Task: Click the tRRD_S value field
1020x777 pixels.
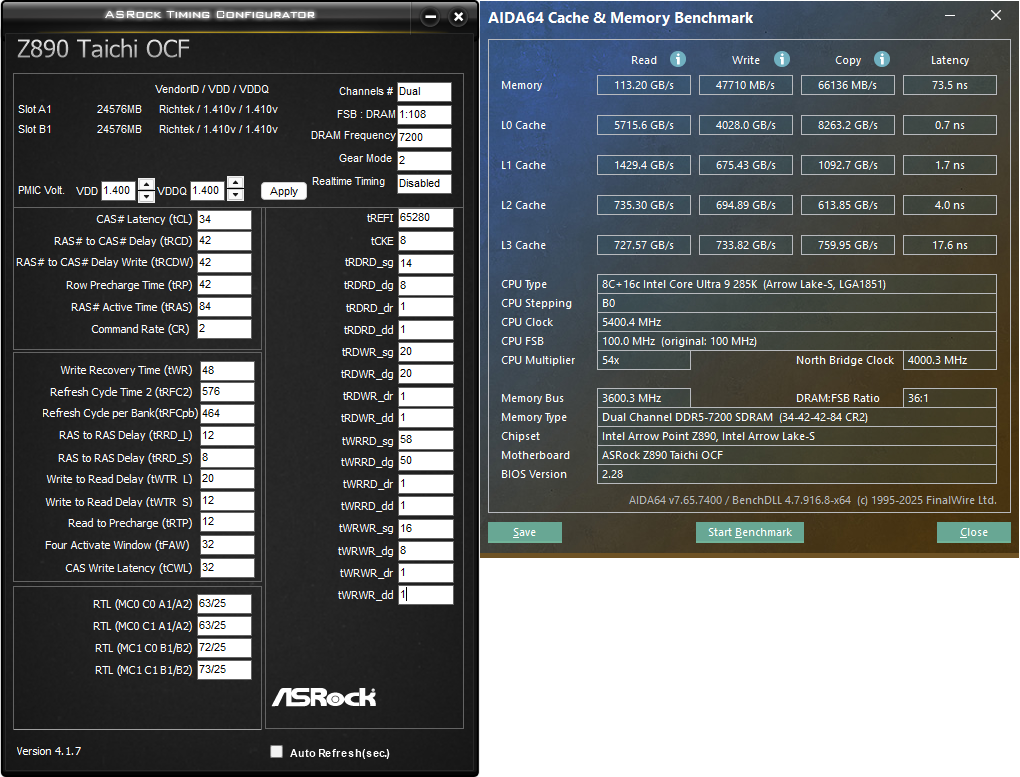Action: click(227, 457)
